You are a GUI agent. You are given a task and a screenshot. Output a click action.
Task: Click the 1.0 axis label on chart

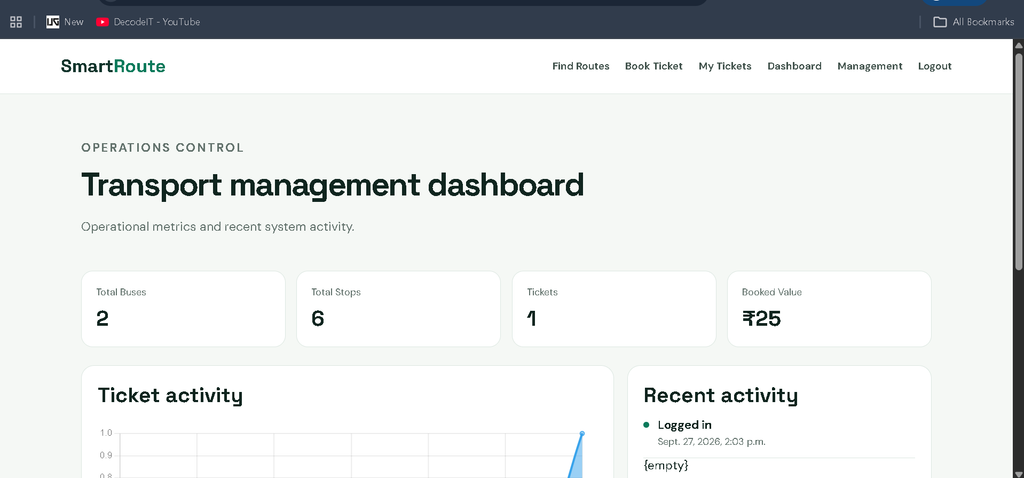pyautogui.click(x=106, y=433)
